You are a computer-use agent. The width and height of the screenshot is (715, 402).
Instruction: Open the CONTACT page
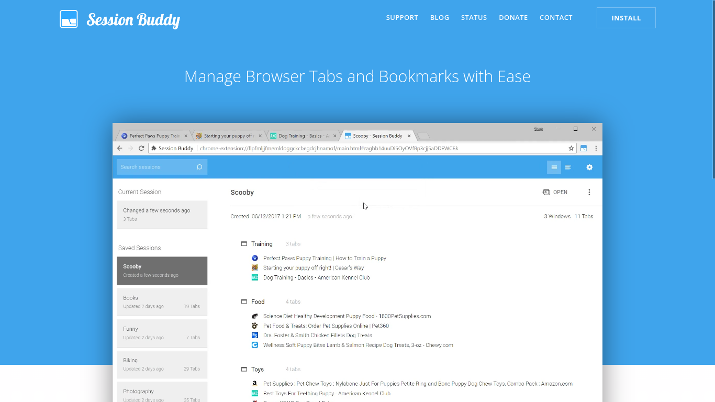[x=556, y=18]
